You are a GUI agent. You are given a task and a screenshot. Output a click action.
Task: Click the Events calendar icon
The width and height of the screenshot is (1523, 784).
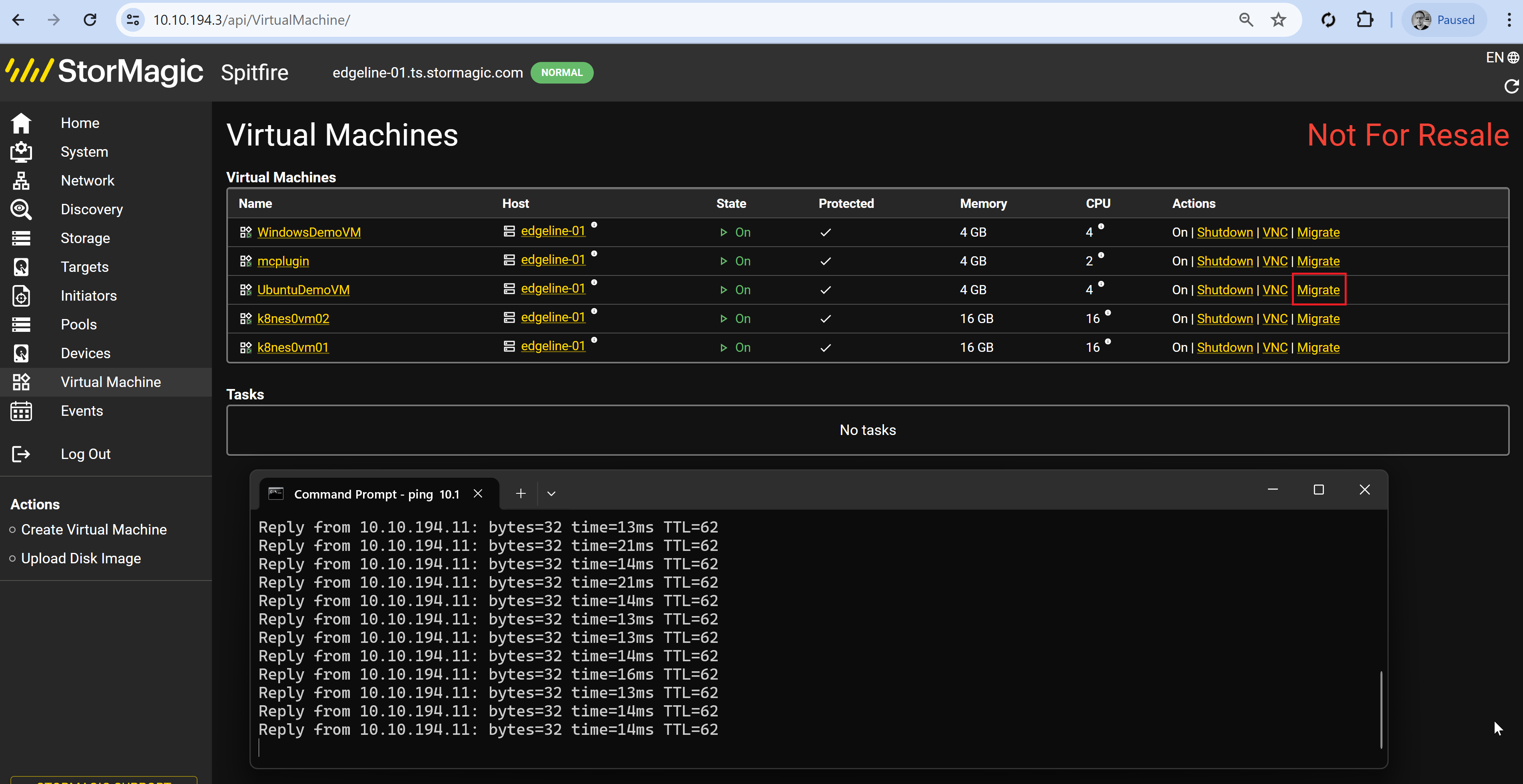point(21,411)
